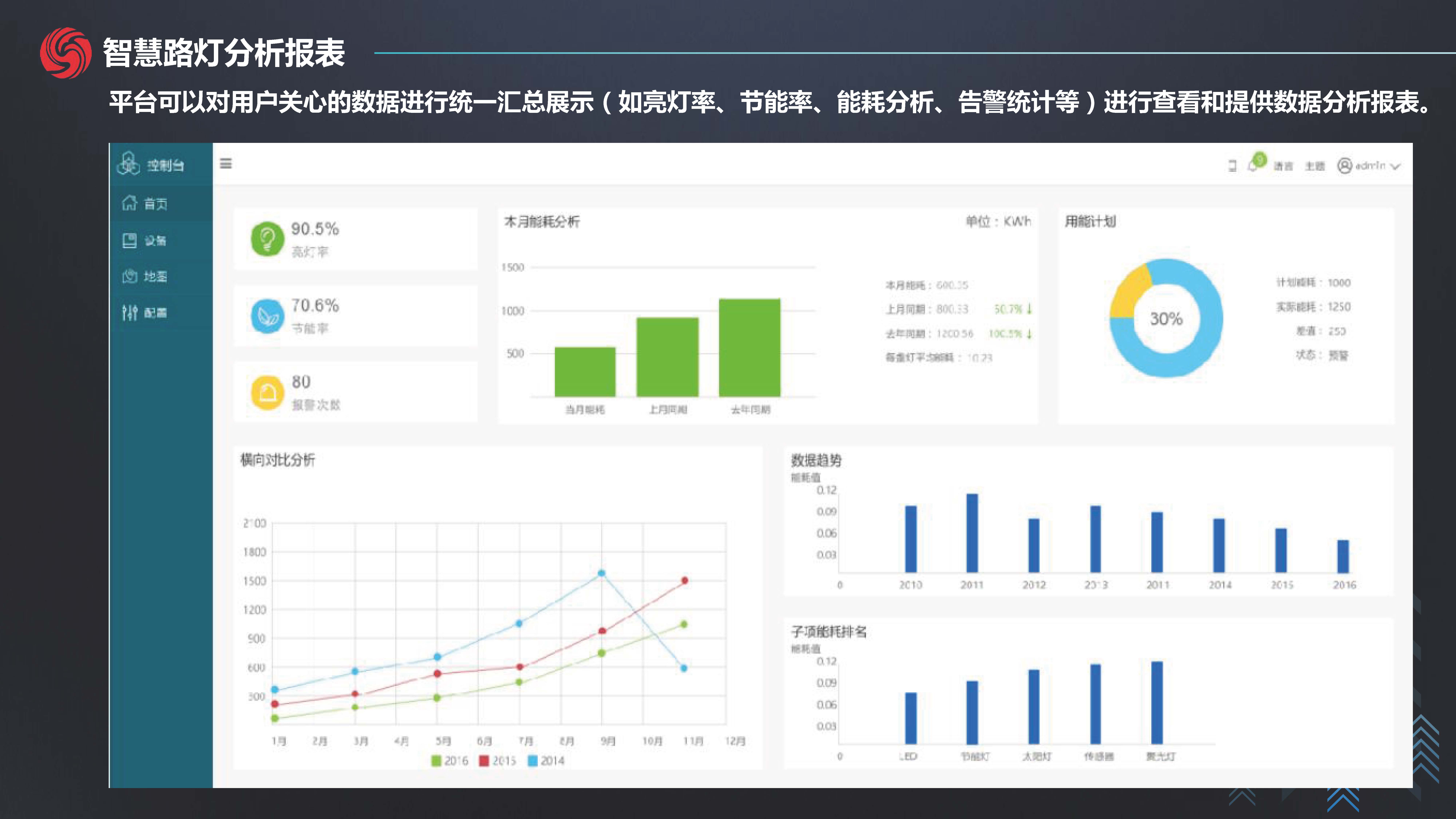
Task: Click the 90.5% 亮灯率 value
Action: (315, 229)
